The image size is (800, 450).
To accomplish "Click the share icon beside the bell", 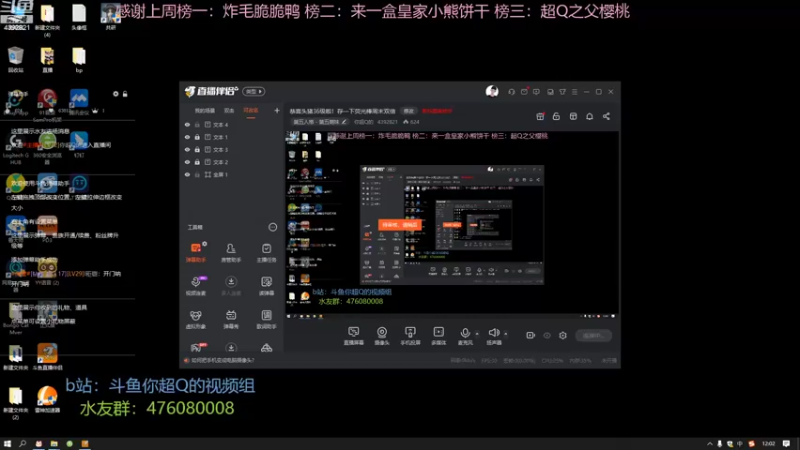I will click(606, 116).
